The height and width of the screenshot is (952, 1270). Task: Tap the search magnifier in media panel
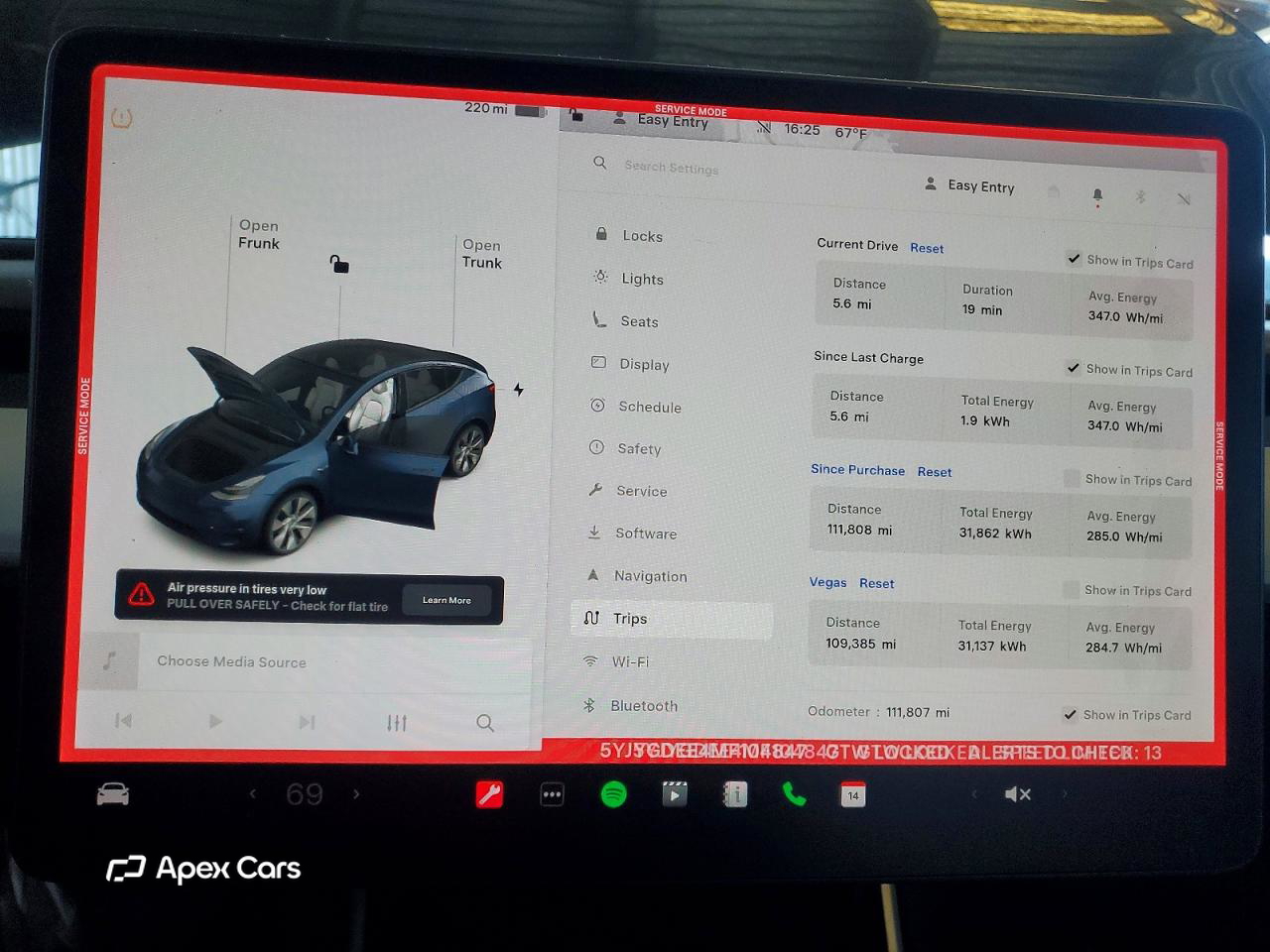[485, 723]
